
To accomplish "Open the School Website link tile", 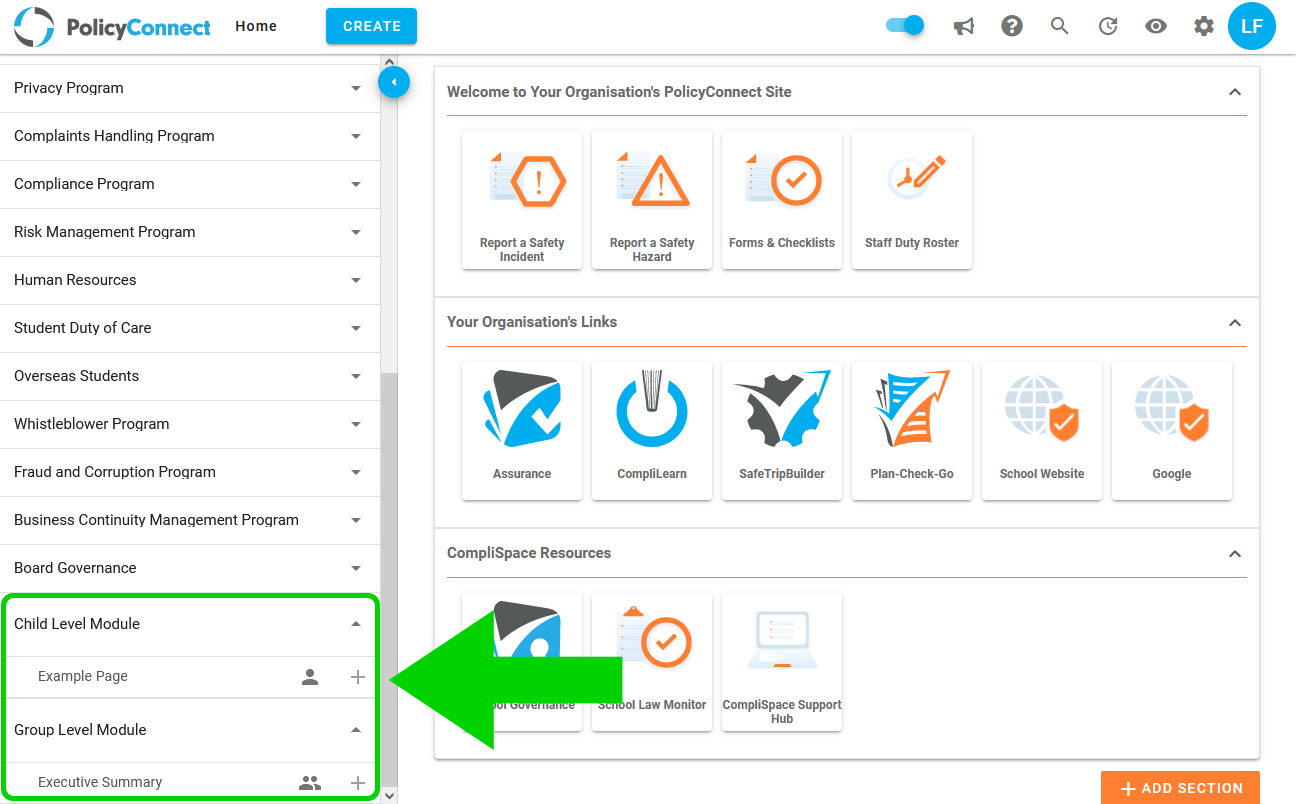I will point(1042,431).
